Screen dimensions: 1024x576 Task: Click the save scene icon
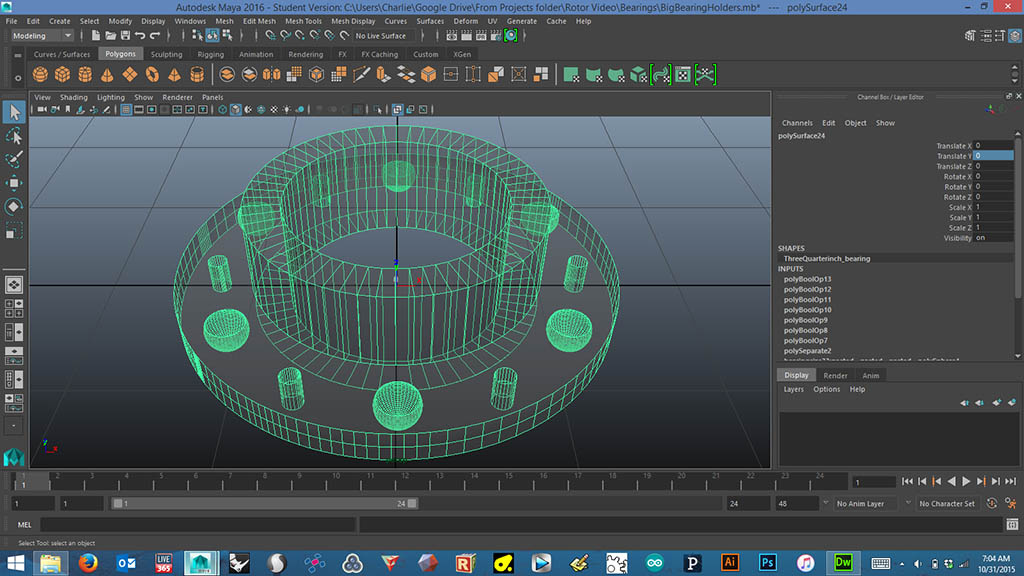[125, 36]
